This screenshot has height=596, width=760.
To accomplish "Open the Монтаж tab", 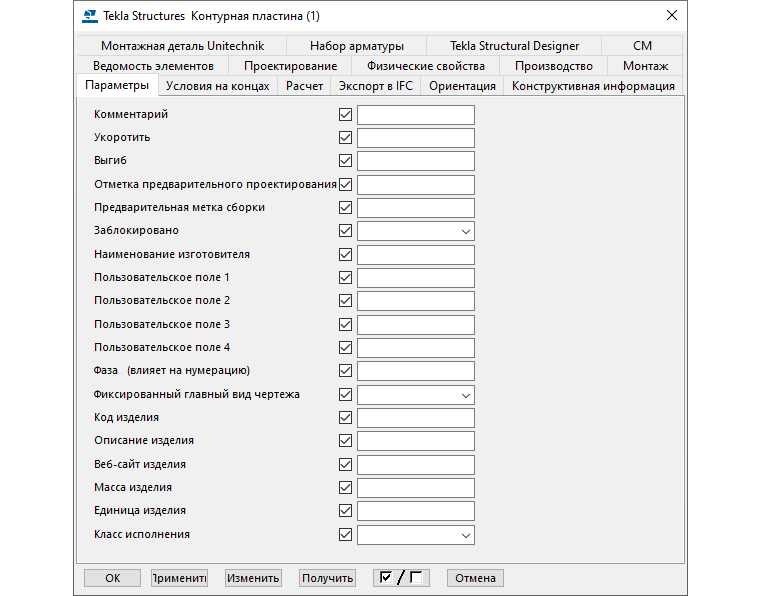I will pyautogui.click(x=646, y=66).
